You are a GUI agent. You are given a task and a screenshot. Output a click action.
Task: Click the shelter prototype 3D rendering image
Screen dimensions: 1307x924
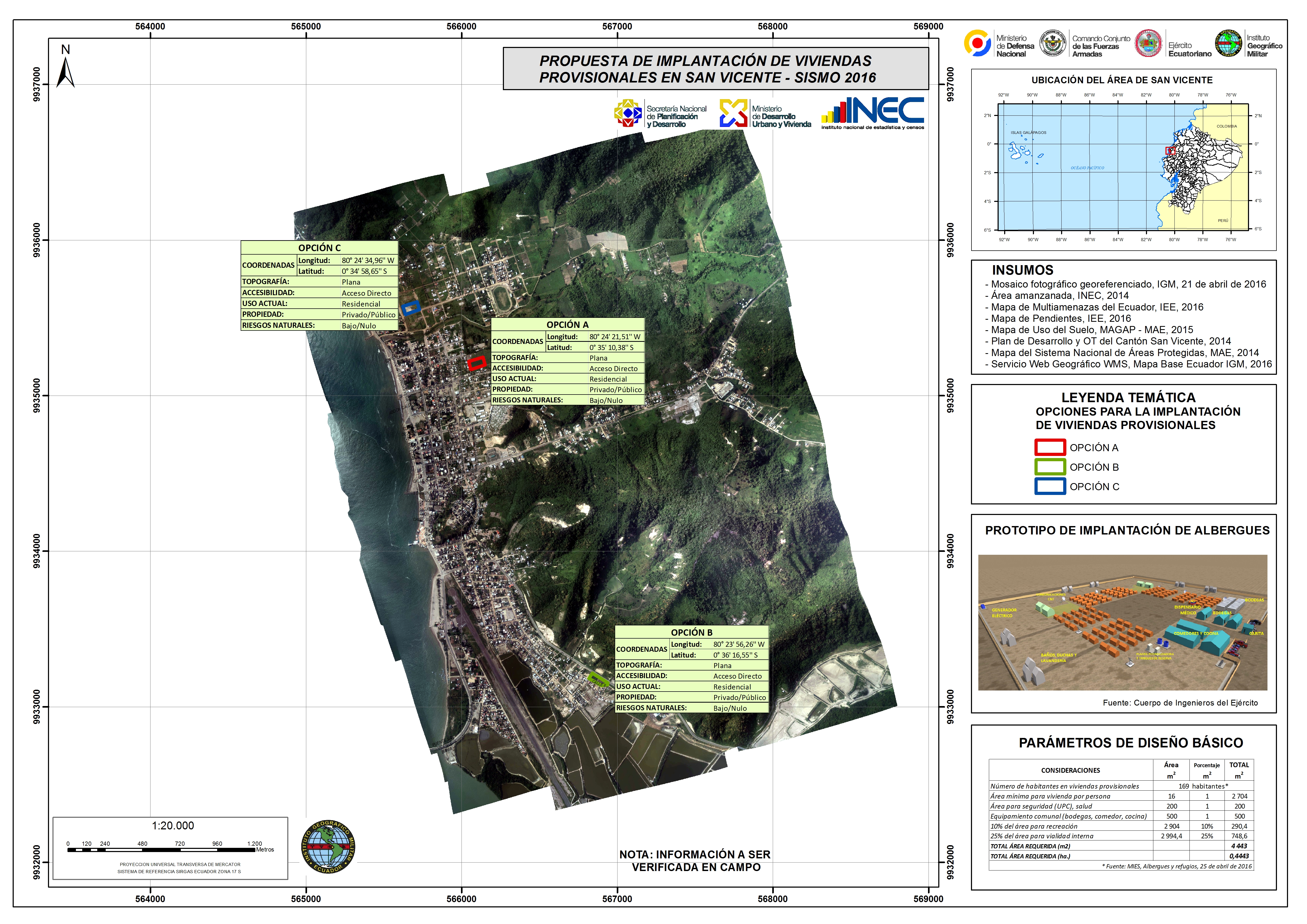pyautogui.click(x=1123, y=622)
